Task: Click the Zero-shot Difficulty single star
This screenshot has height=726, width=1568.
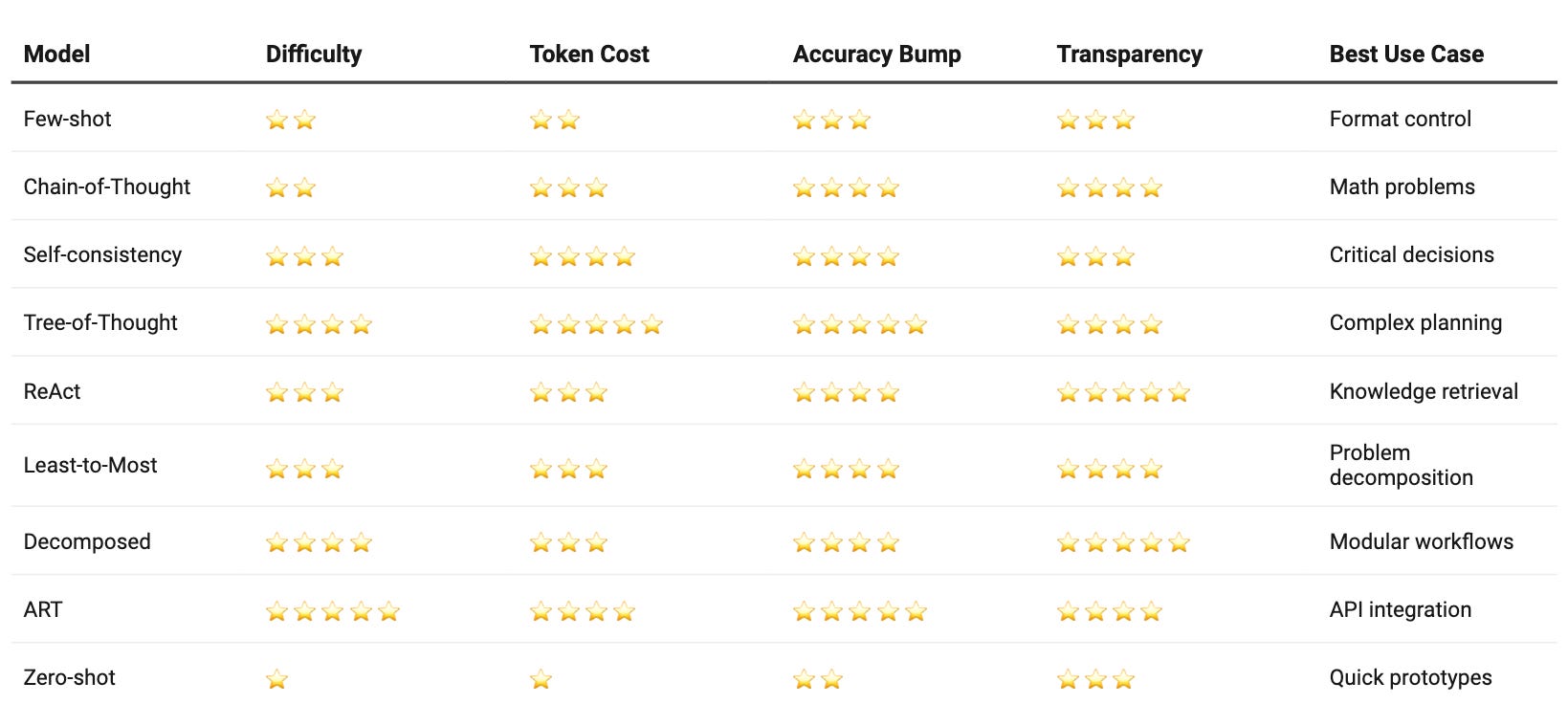Action: [276, 679]
